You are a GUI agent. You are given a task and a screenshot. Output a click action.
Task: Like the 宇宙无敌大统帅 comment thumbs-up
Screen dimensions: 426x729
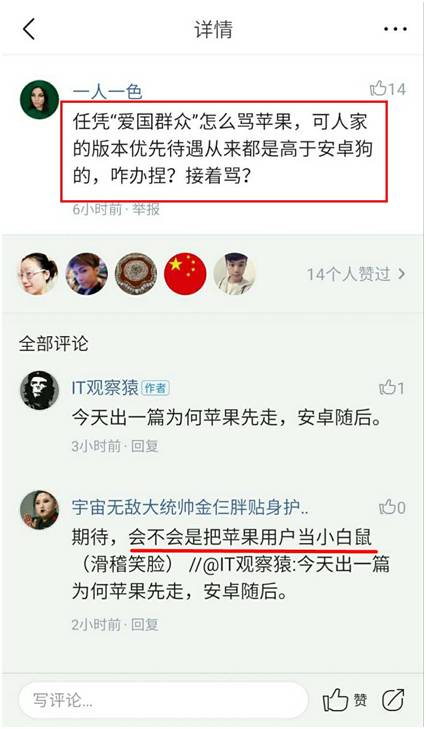click(x=392, y=507)
